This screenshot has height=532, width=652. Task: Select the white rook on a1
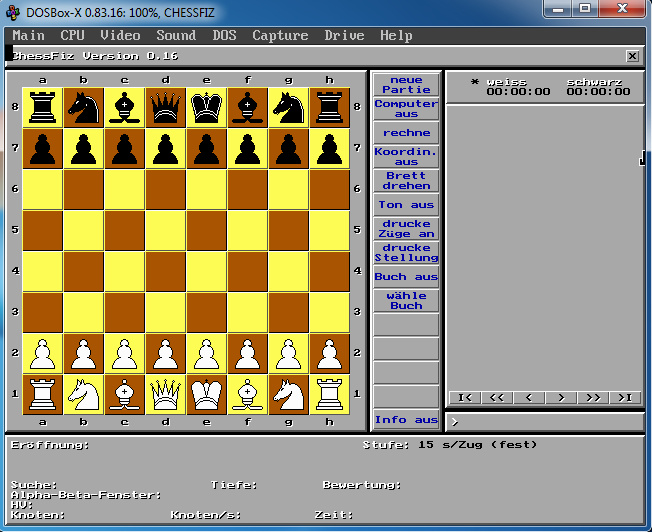tap(42, 394)
